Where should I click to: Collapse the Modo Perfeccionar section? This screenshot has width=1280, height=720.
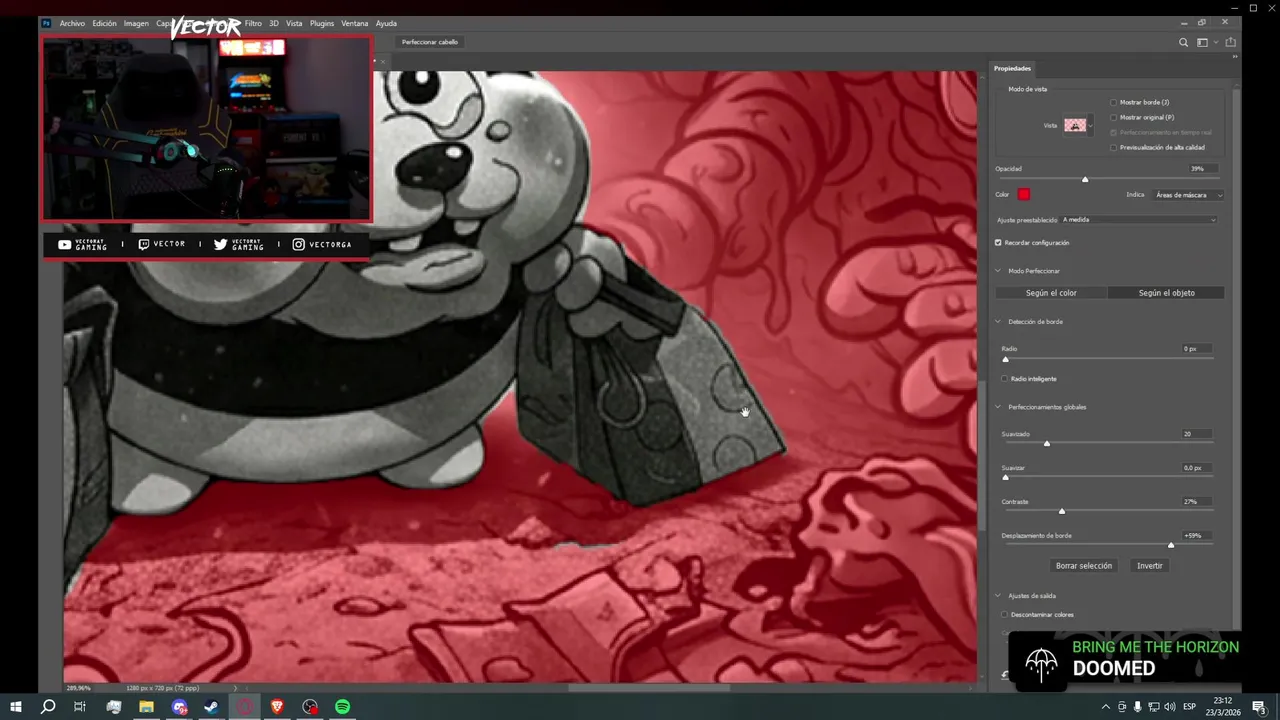point(998,271)
